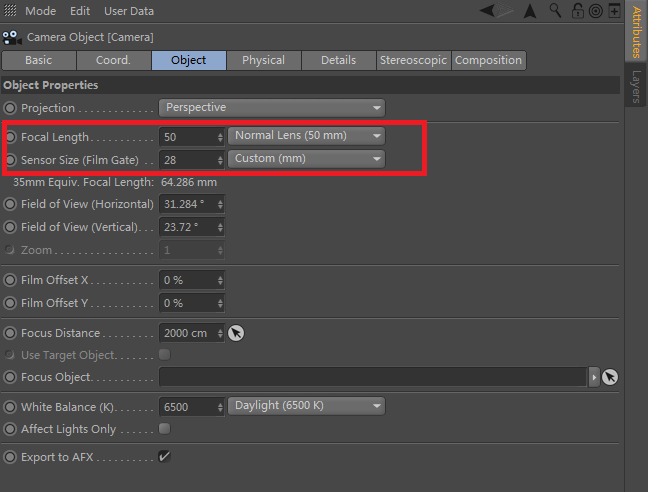Click the Sensor Size stepper arrows
660x492 pixels.
(220, 159)
